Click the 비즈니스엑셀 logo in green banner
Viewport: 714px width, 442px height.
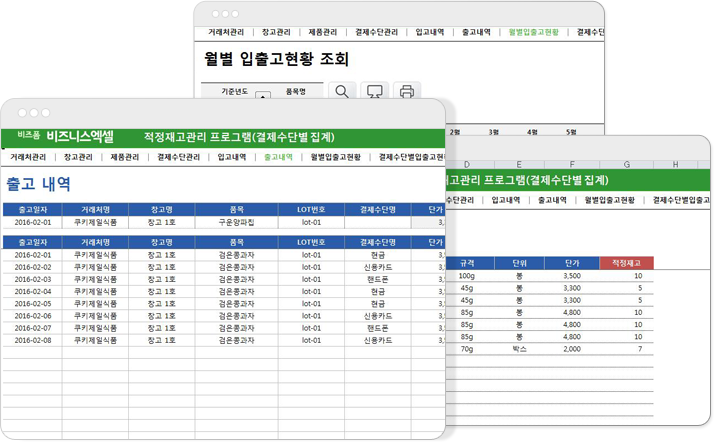click(x=80, y=137)
